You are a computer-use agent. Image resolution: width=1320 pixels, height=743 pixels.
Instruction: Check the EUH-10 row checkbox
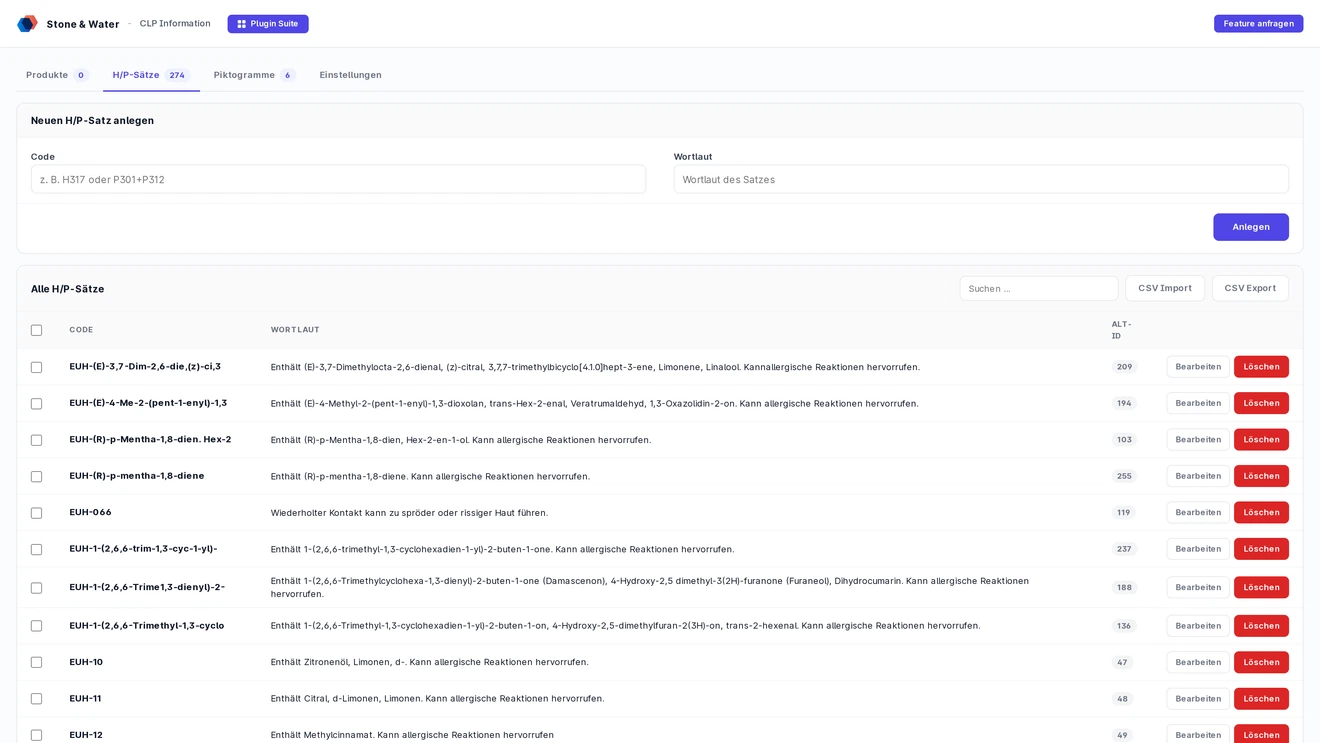pyautogui.click(x=36, y=662)
